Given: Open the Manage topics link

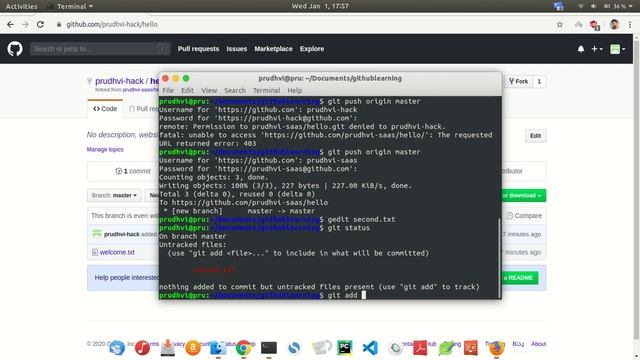Looking at the screenshot, I should point(105,149).
